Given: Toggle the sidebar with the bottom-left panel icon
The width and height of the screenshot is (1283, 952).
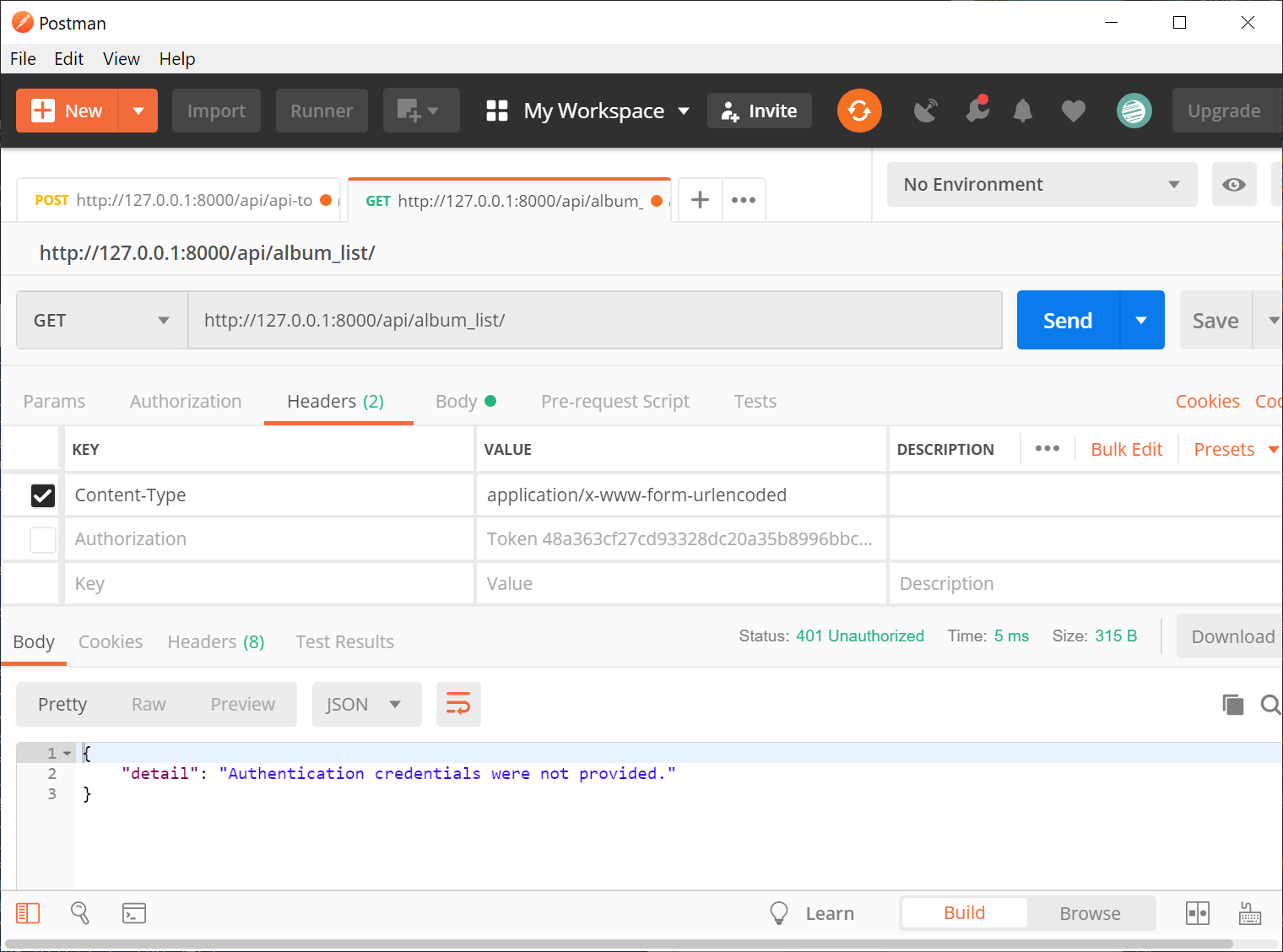Looking at the screenshot, I should [x=28, y=912].
